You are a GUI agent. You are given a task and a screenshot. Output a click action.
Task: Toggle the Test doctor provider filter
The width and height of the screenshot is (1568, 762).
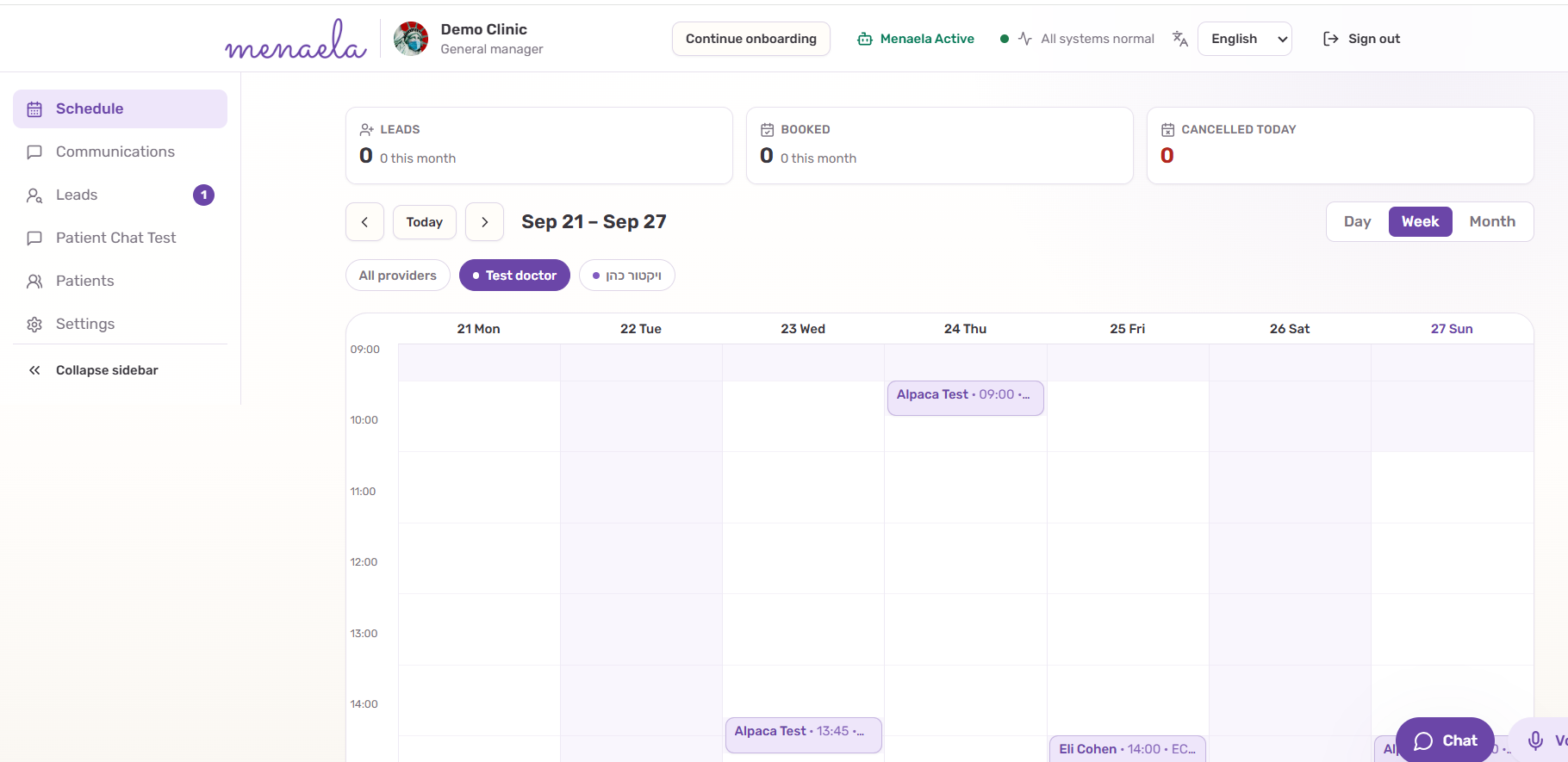coord(514,276)
